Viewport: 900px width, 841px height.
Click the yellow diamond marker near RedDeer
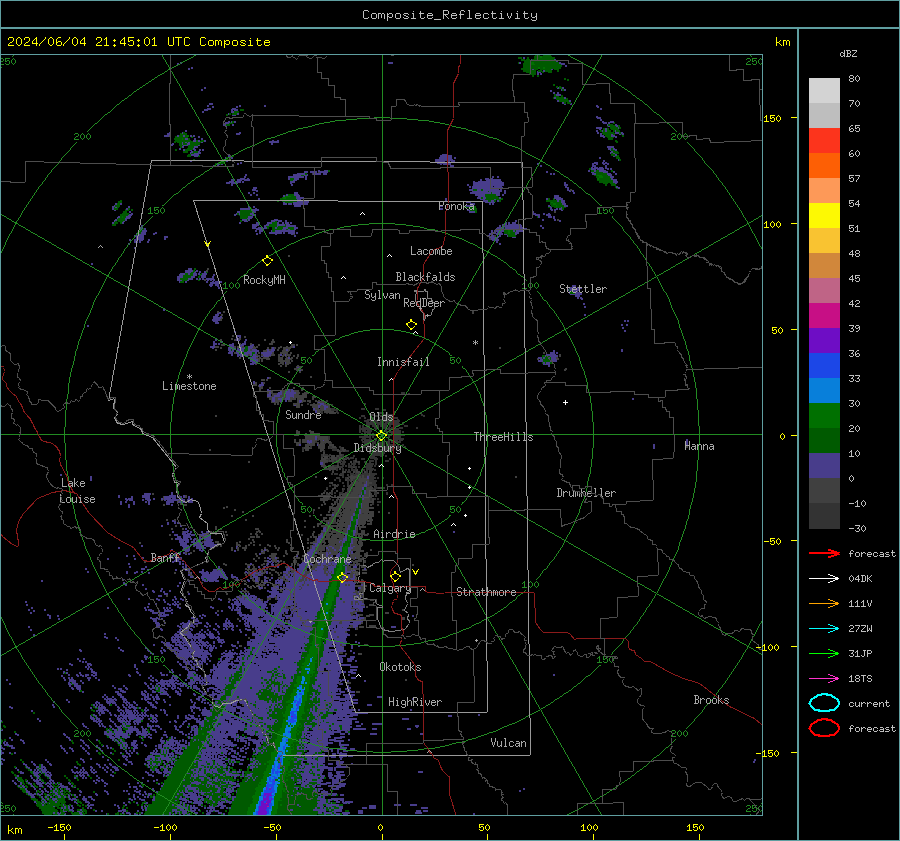click(411, 325)
